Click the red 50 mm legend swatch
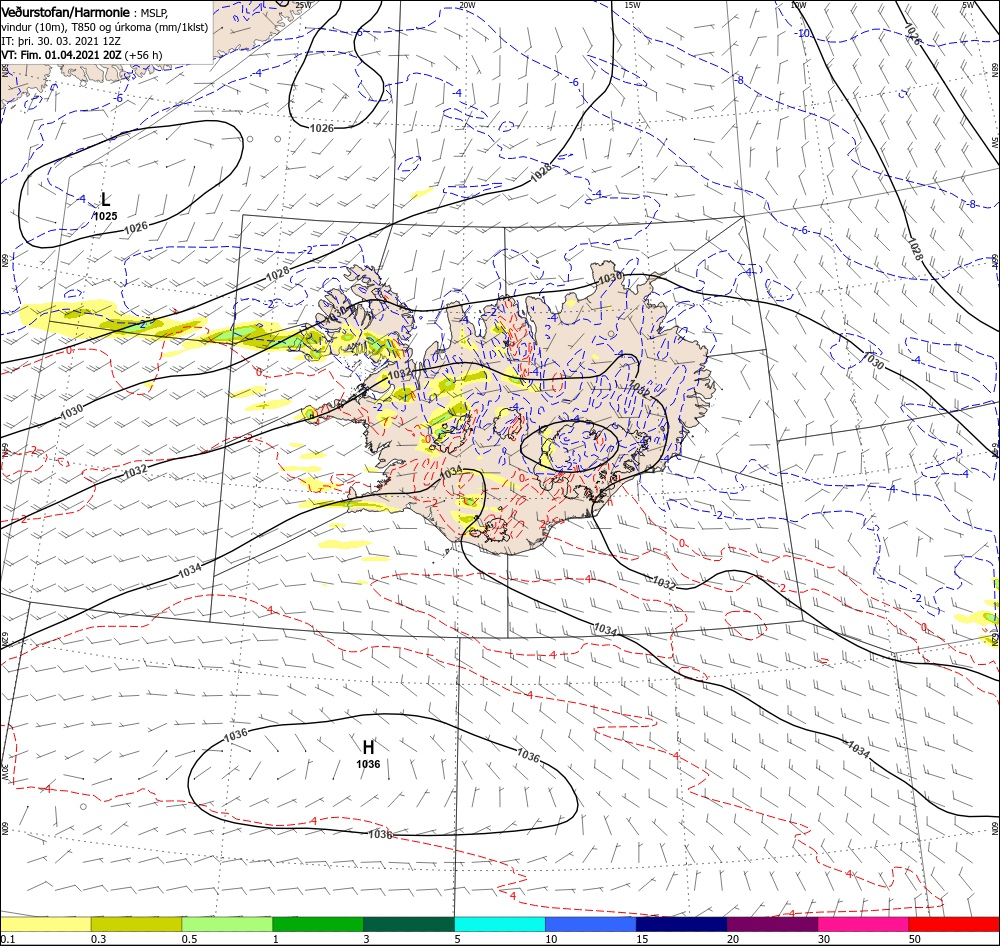 point(954,924)
